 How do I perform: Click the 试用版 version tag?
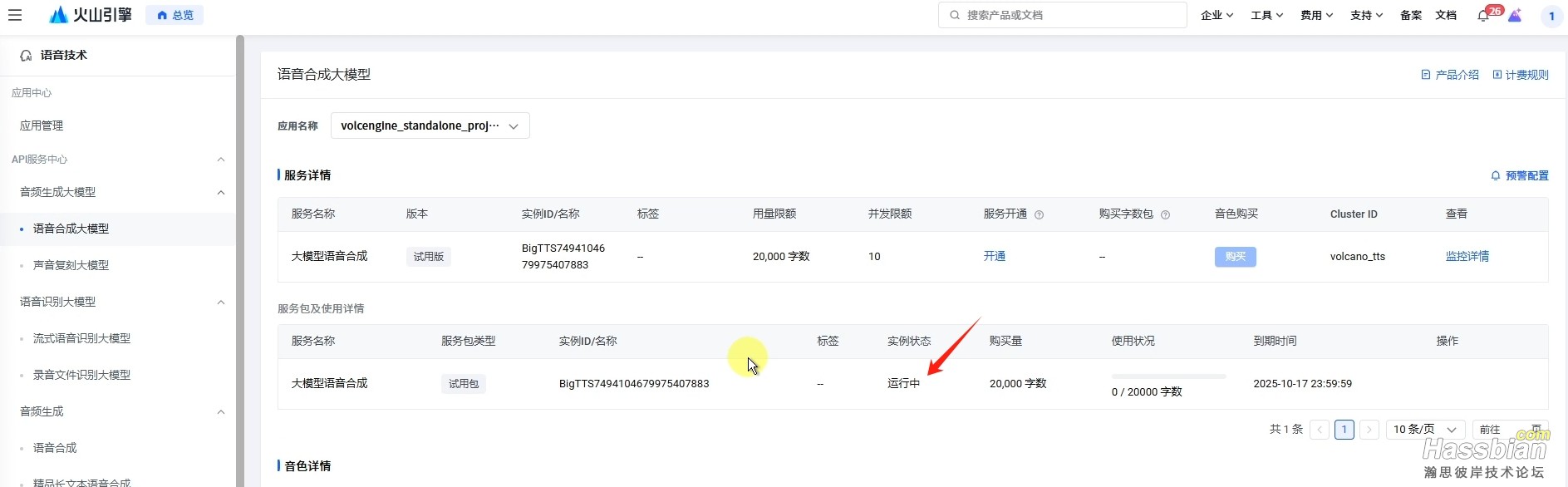pyautogui.click(x=429, y=257)
